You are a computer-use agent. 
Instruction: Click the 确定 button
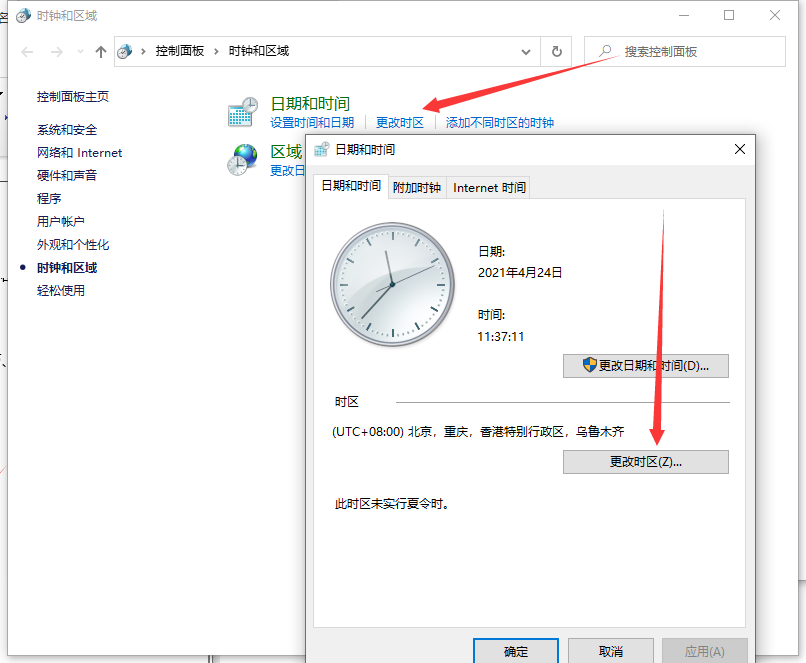(x=516, y=651)
